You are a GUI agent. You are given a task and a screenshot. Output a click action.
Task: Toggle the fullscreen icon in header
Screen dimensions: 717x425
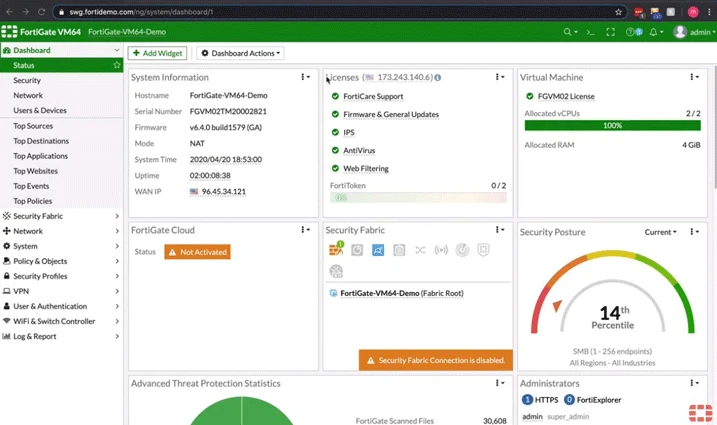point(610,32)
